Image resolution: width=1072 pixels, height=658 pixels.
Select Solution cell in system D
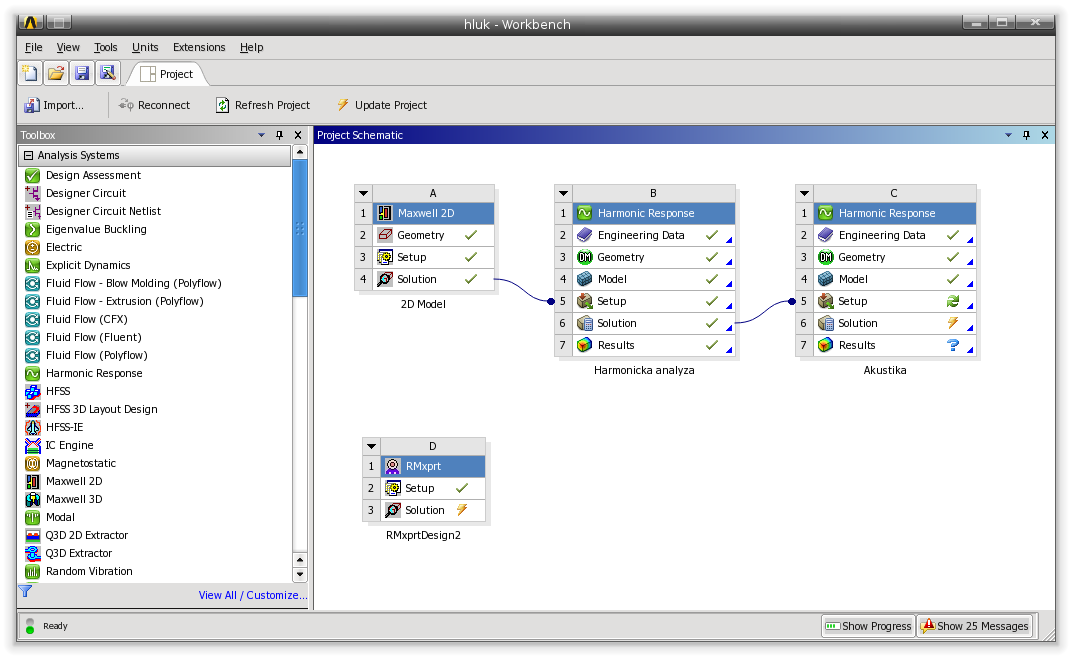pos(433,510)
